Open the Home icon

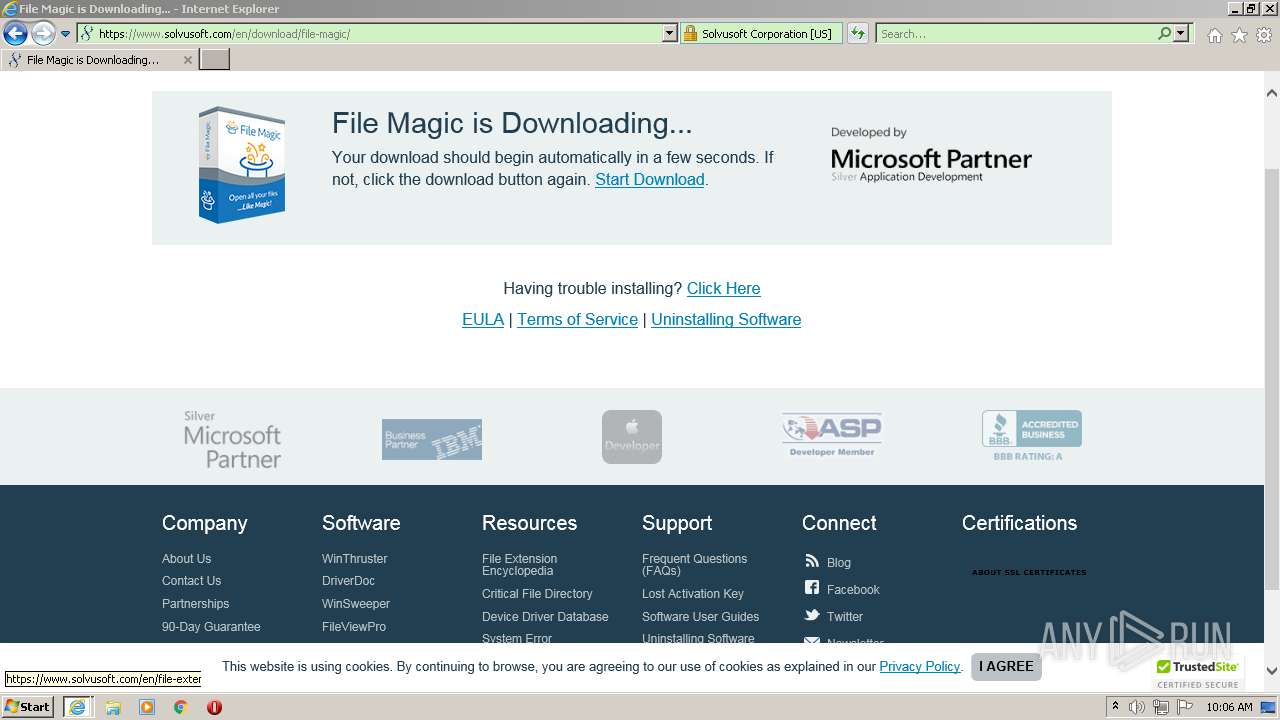[x=1214, y=35]
